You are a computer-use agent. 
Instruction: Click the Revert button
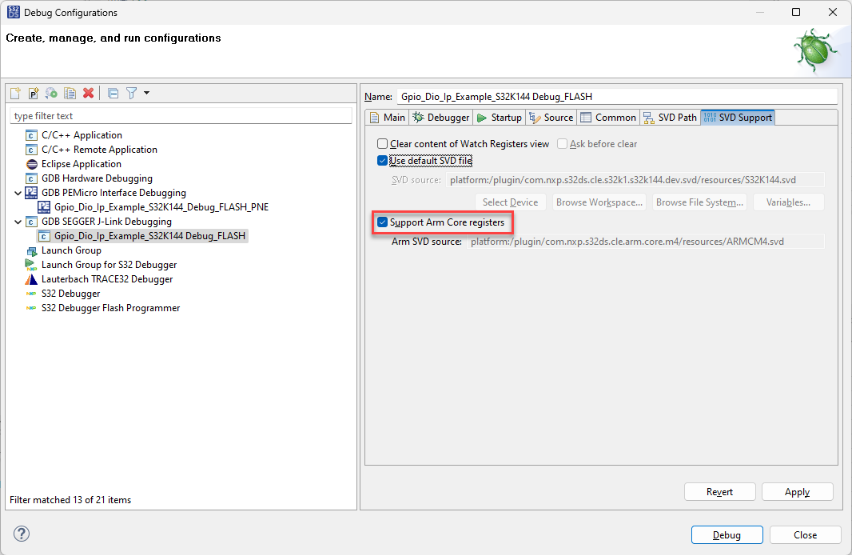coord(719,491)
